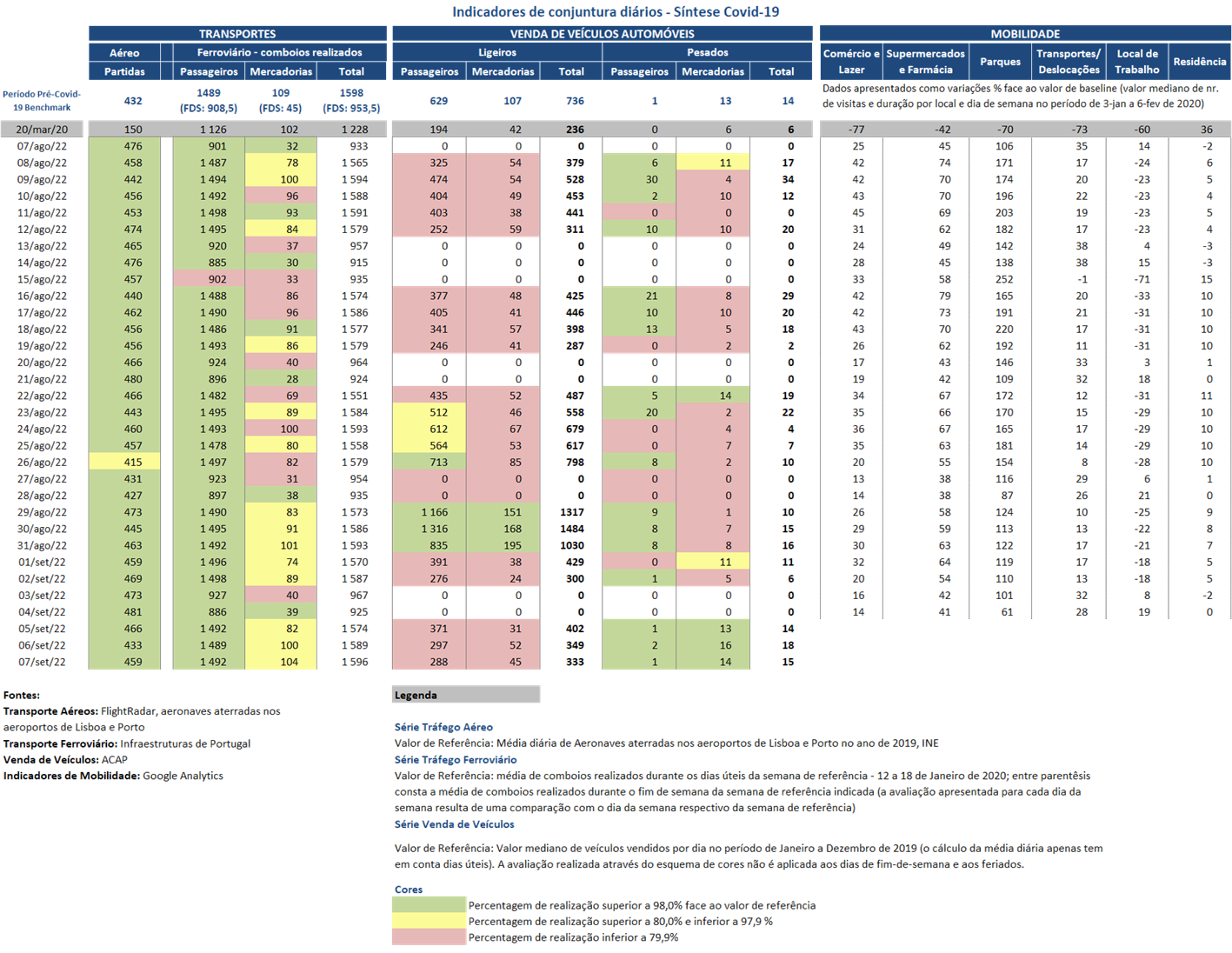This screenshot has width=1232, height=953.
Task: Click the Local de Trabalho column header
Action: (1137, 62)
